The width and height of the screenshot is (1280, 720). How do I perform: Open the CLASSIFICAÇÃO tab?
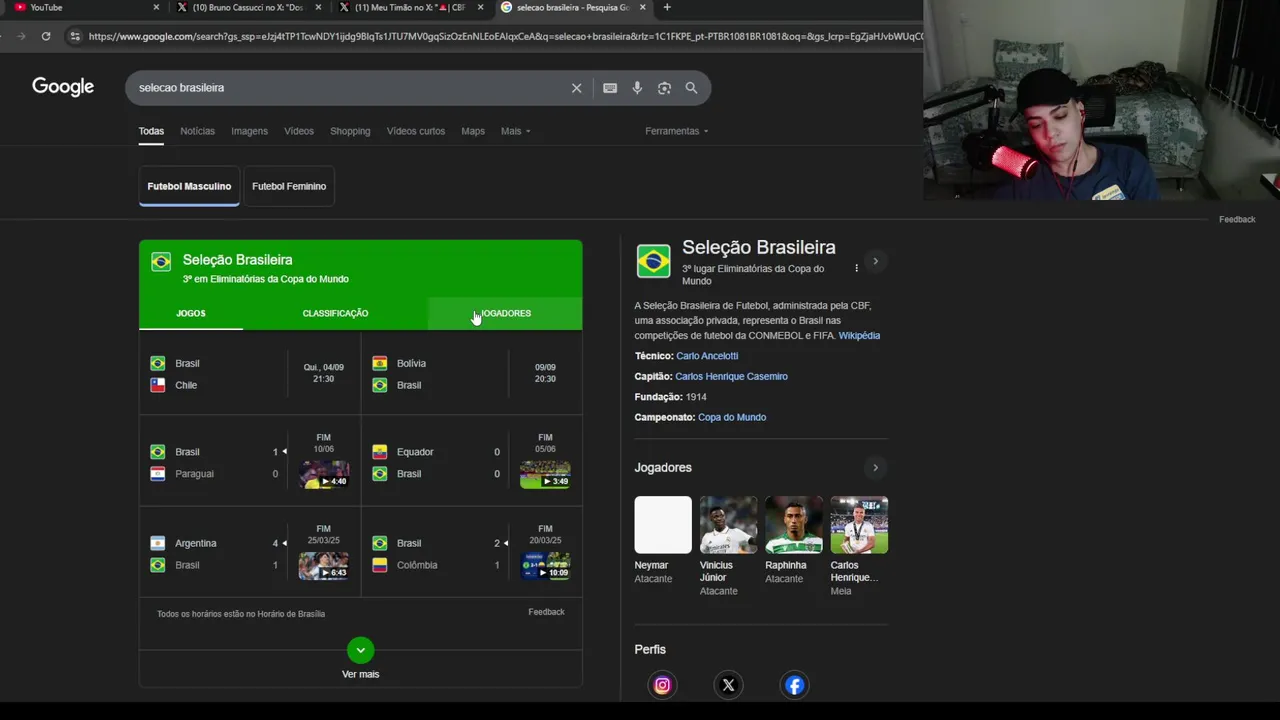[335, 313]
